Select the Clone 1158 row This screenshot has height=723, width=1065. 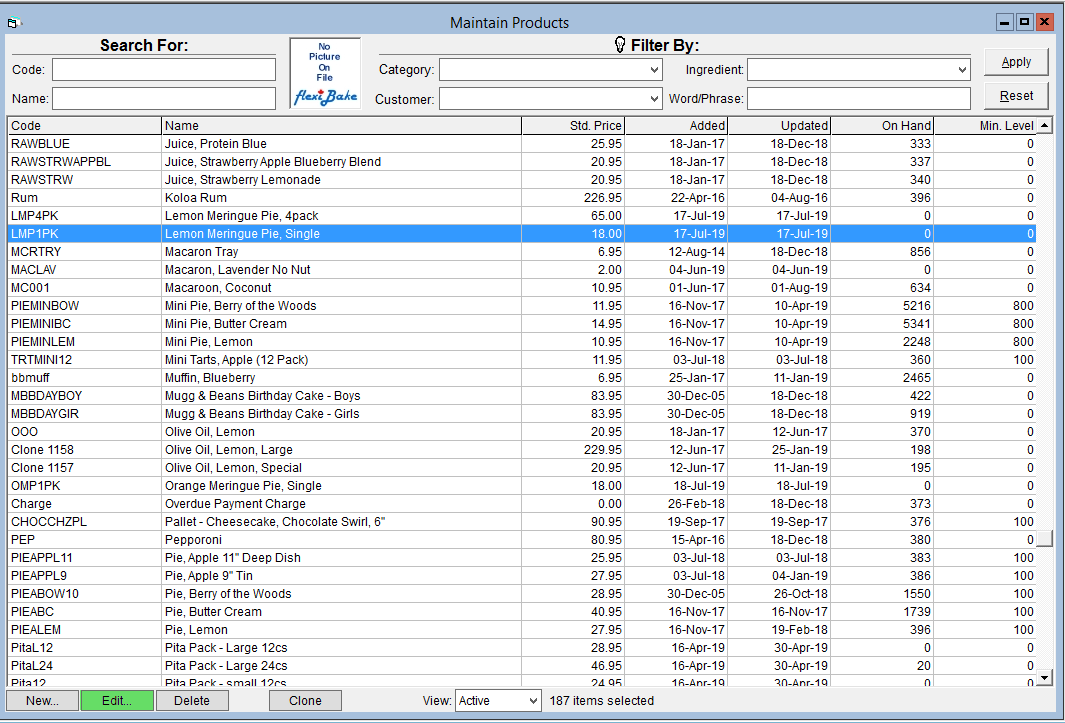click(522, 450)
